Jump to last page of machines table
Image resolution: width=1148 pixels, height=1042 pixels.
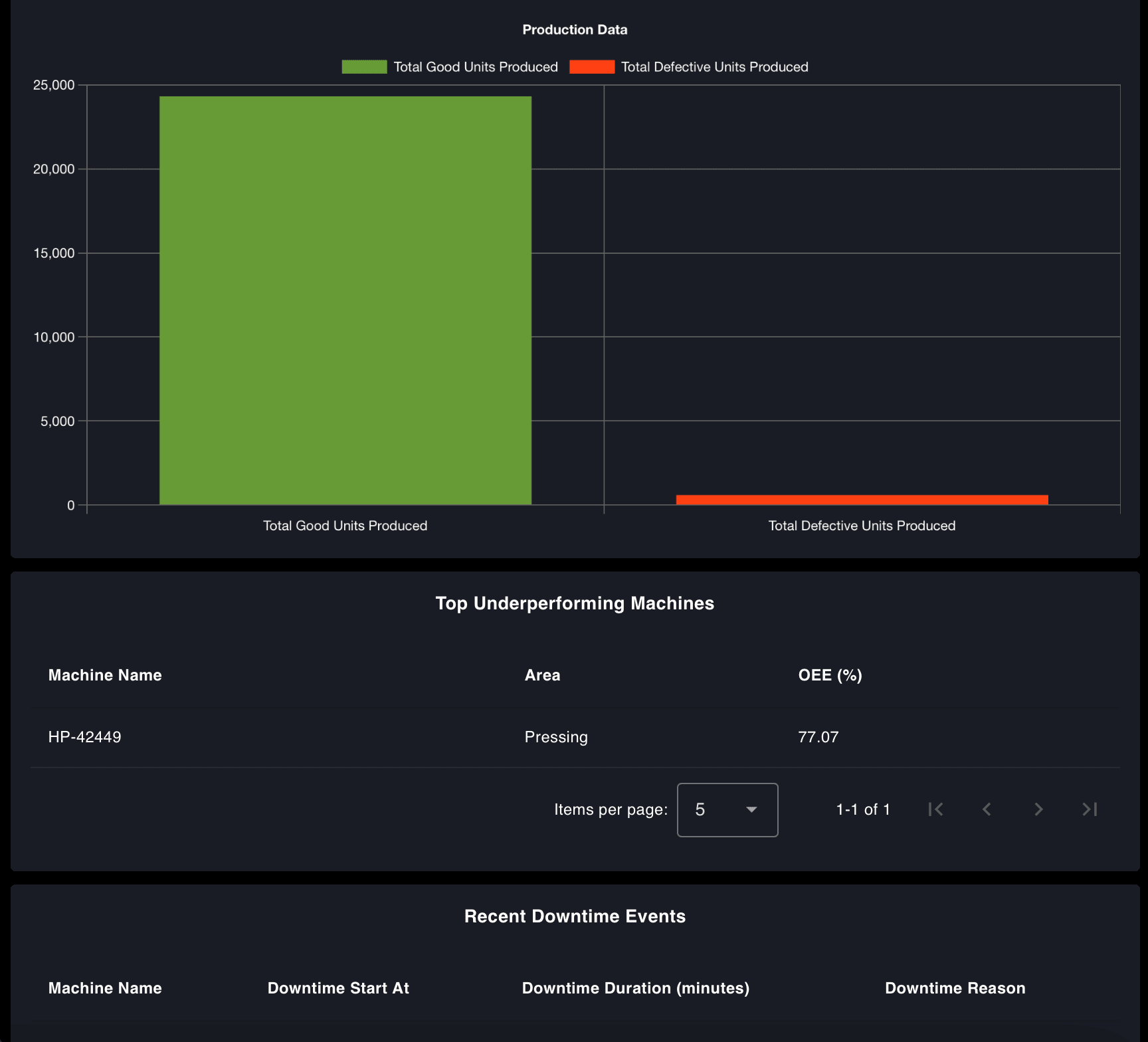(x=1089, y=809)
